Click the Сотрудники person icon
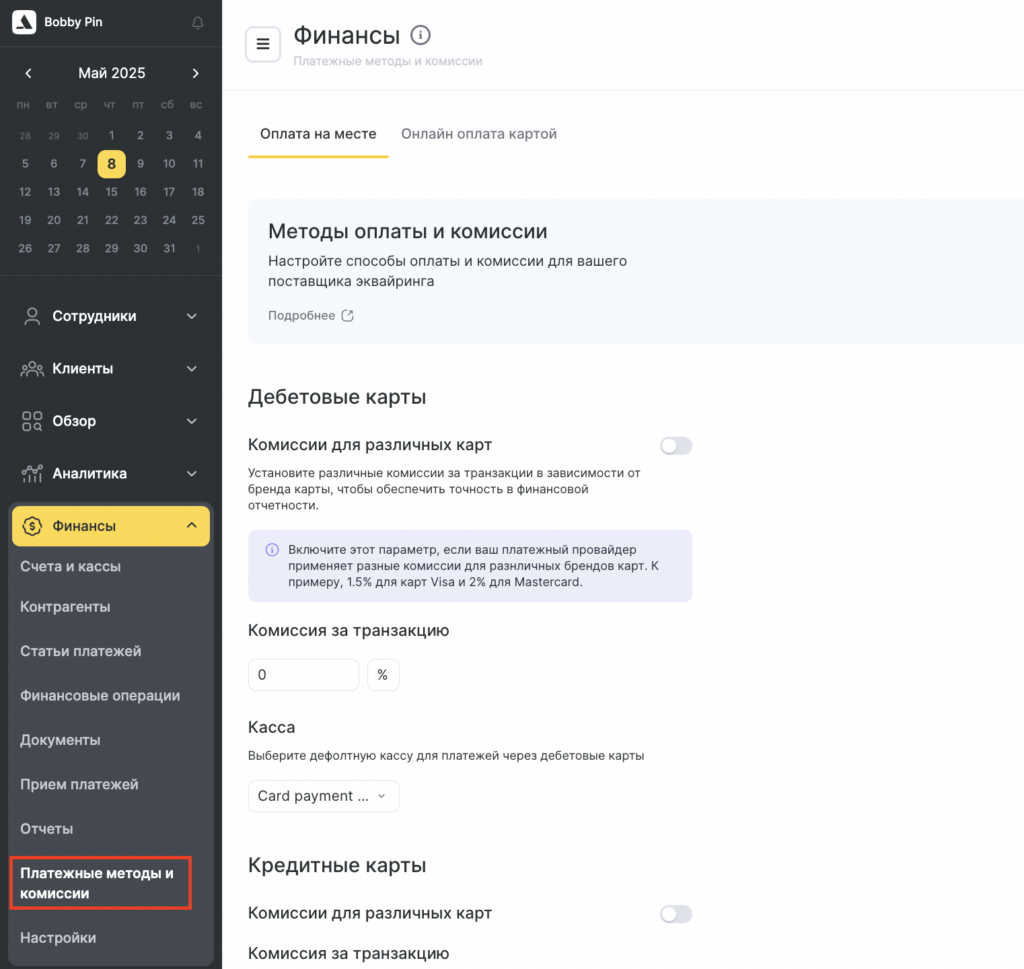 [32, 316]
